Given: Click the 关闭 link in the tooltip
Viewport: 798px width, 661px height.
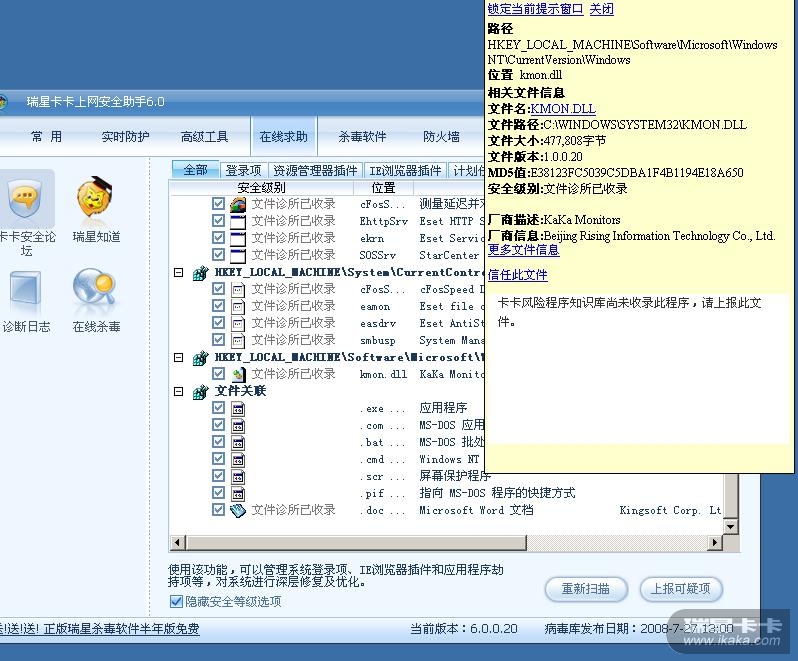Looking at the screenshot, I should coord(601,9).
